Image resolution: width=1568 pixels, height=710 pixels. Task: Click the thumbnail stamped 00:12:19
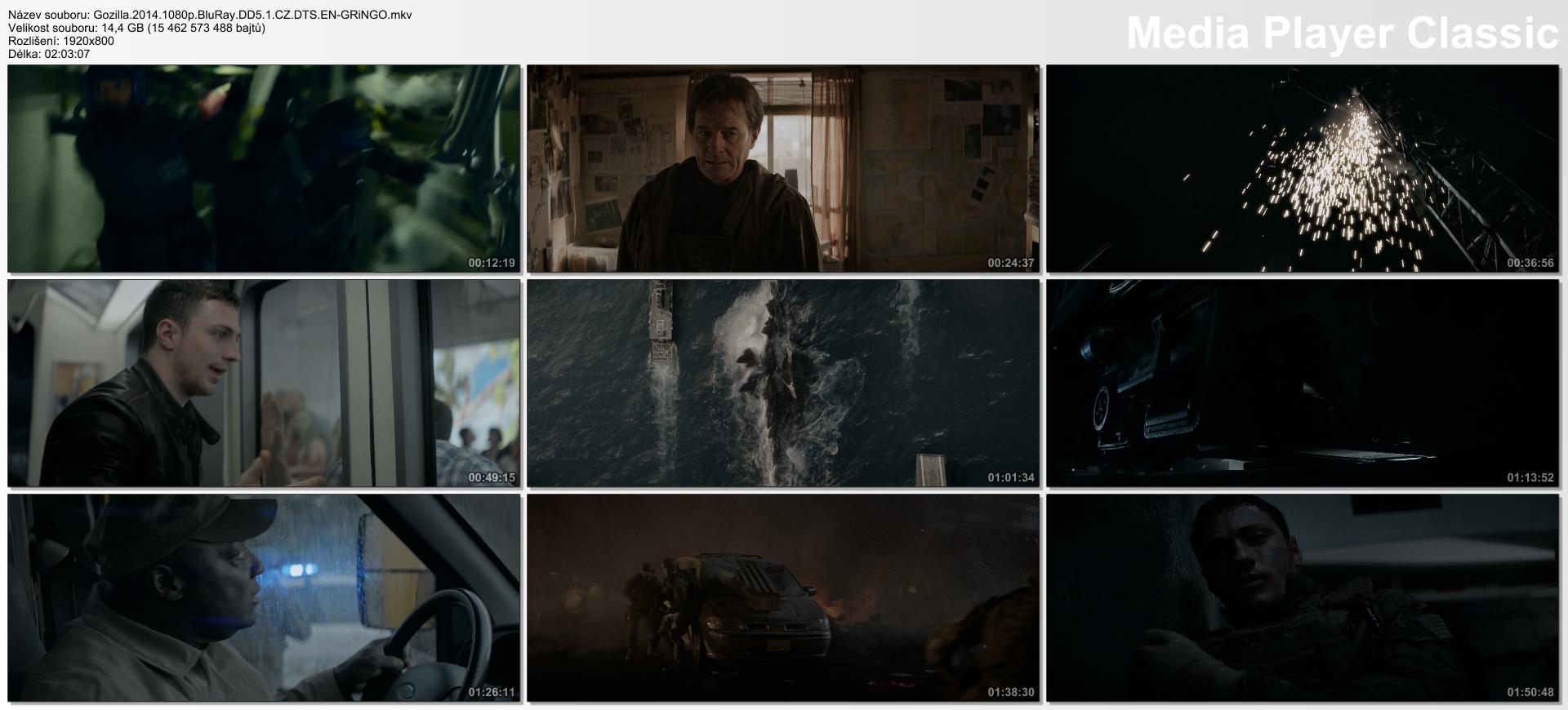point(264,168)
